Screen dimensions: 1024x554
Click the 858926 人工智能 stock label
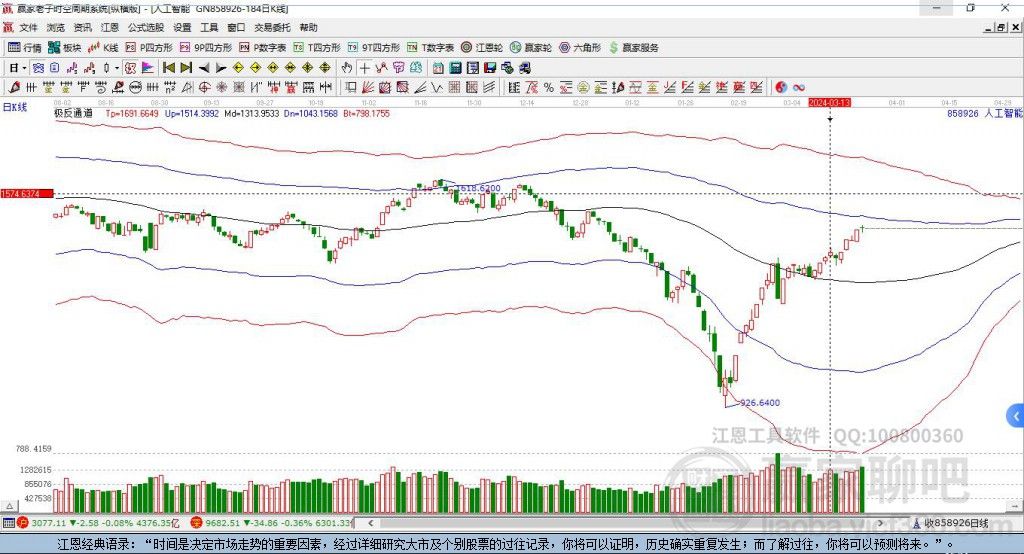tap(985, 114)
